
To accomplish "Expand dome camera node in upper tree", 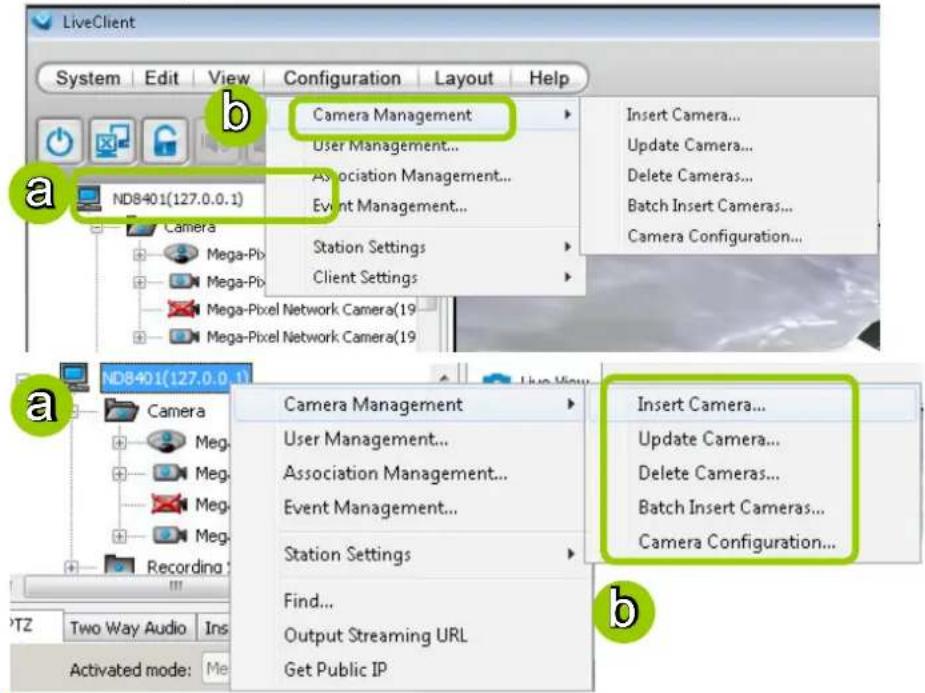I will [x=139, y=255].
